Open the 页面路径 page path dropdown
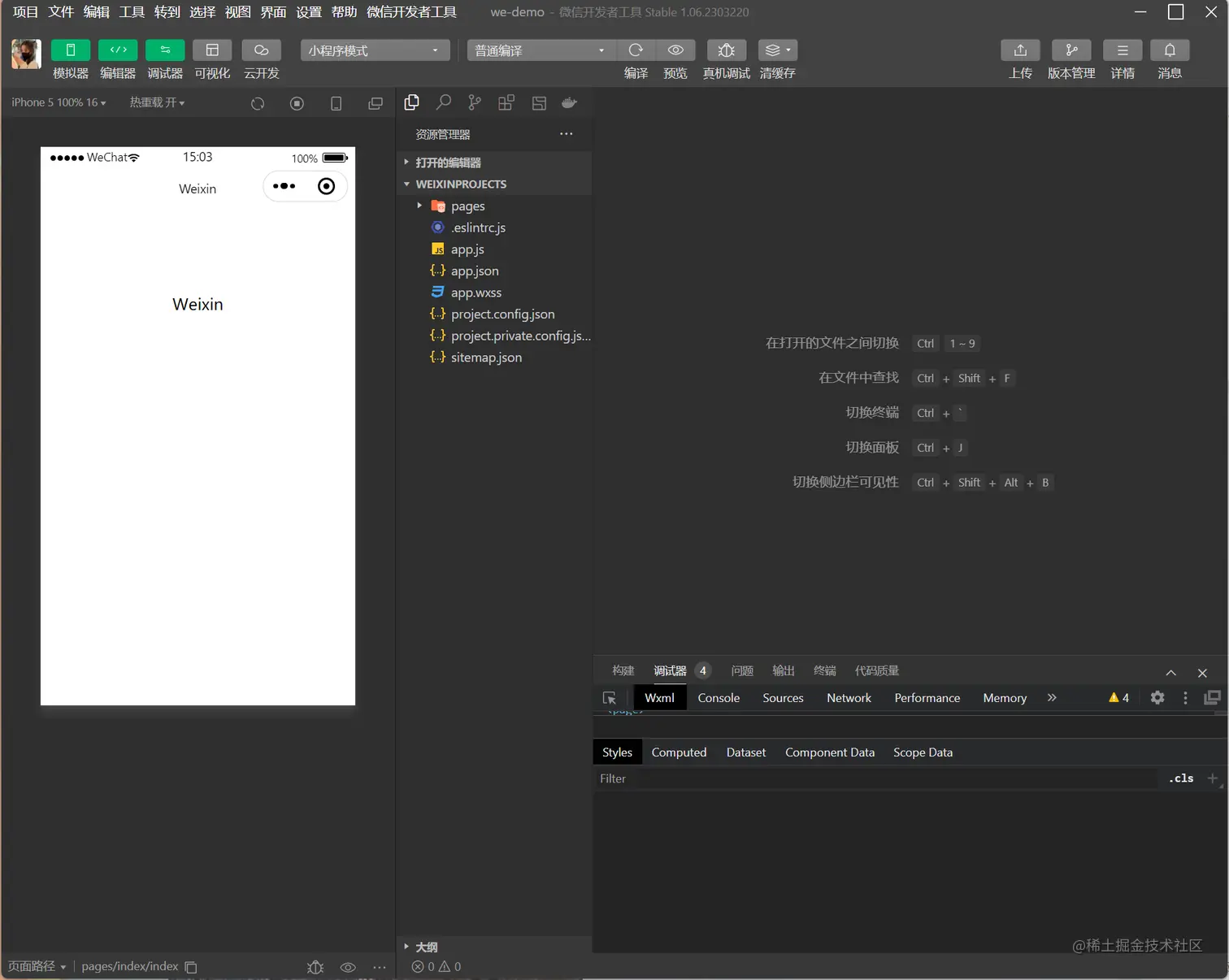Viewport: 1229px width, 980px height. pyautogui.click(x=37, y=966)
